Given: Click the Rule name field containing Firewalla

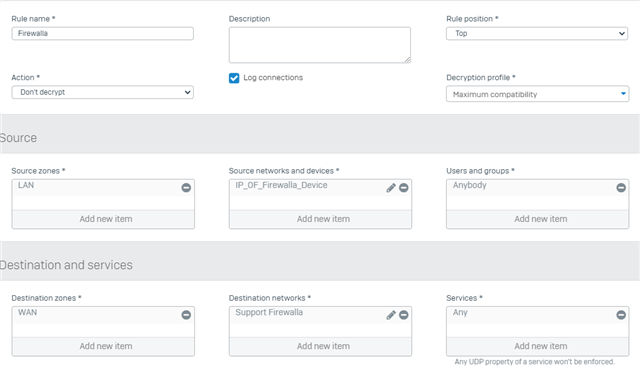Looking at the screenshot, I should 102,33.
